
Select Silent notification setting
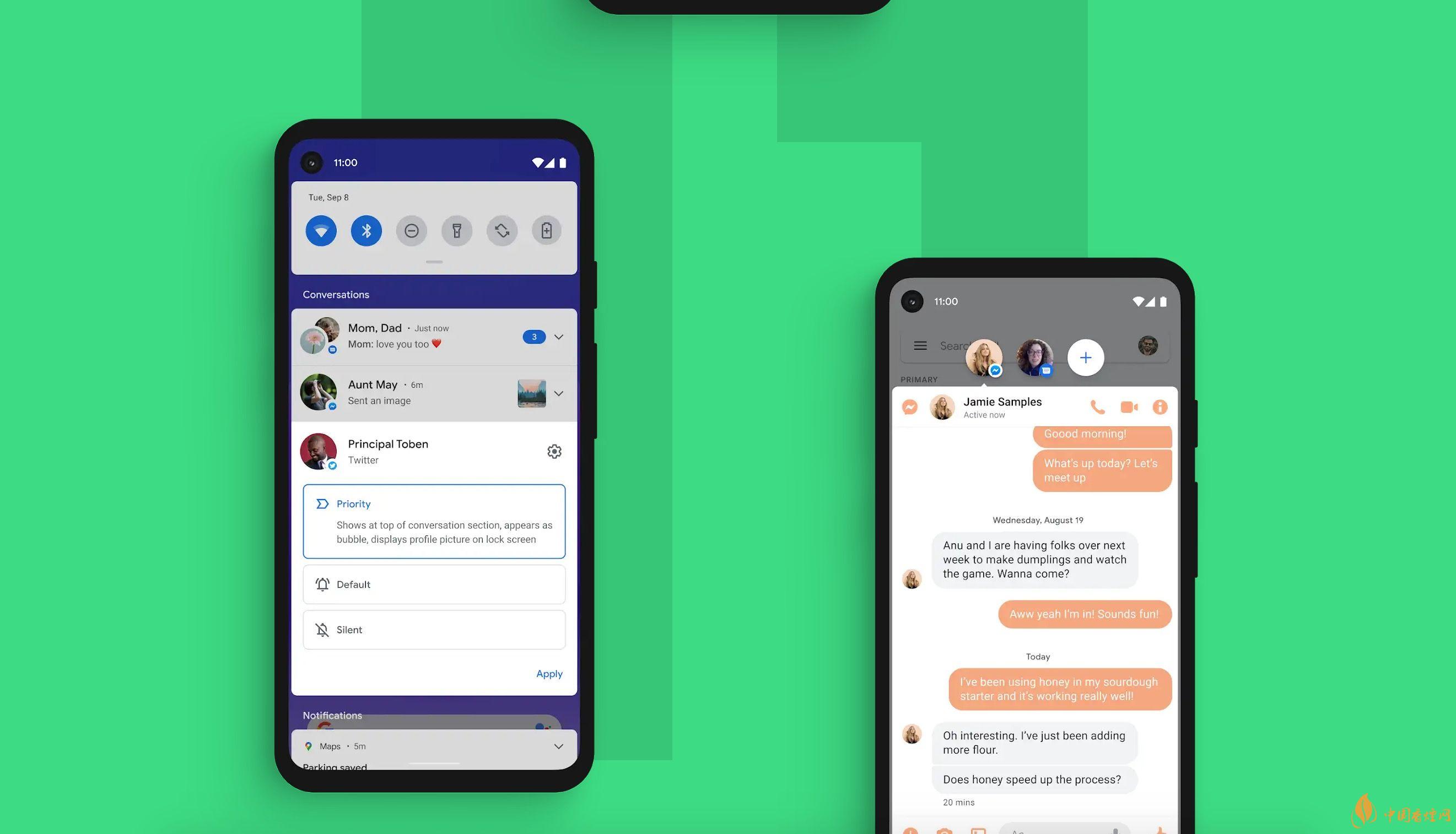(x=435, y=629)
